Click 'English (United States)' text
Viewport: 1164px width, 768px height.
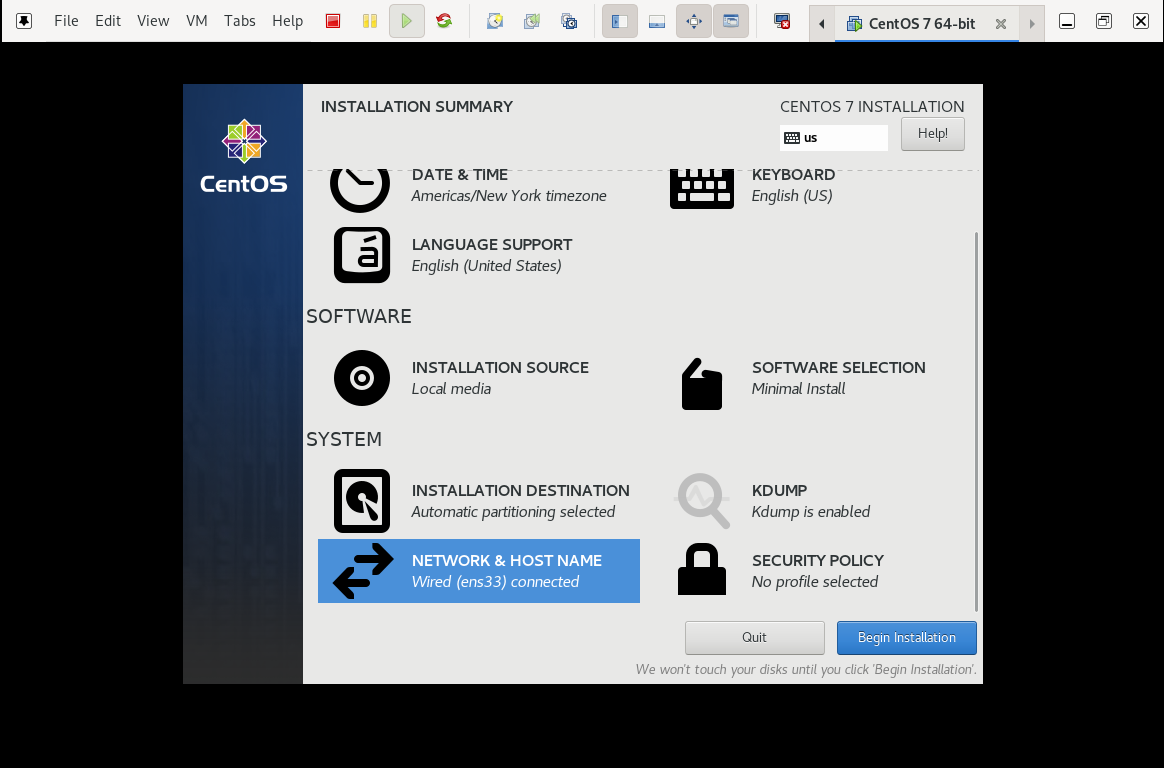tap(486, 266)
